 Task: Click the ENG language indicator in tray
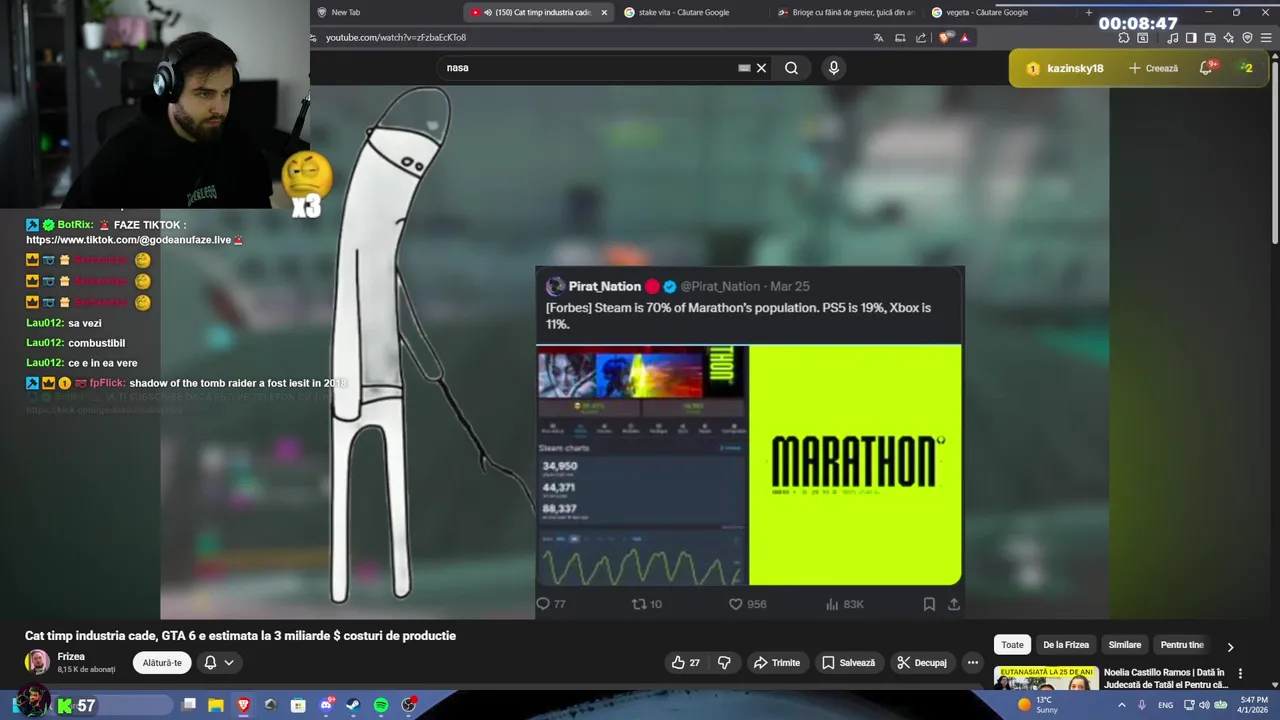1165,705
